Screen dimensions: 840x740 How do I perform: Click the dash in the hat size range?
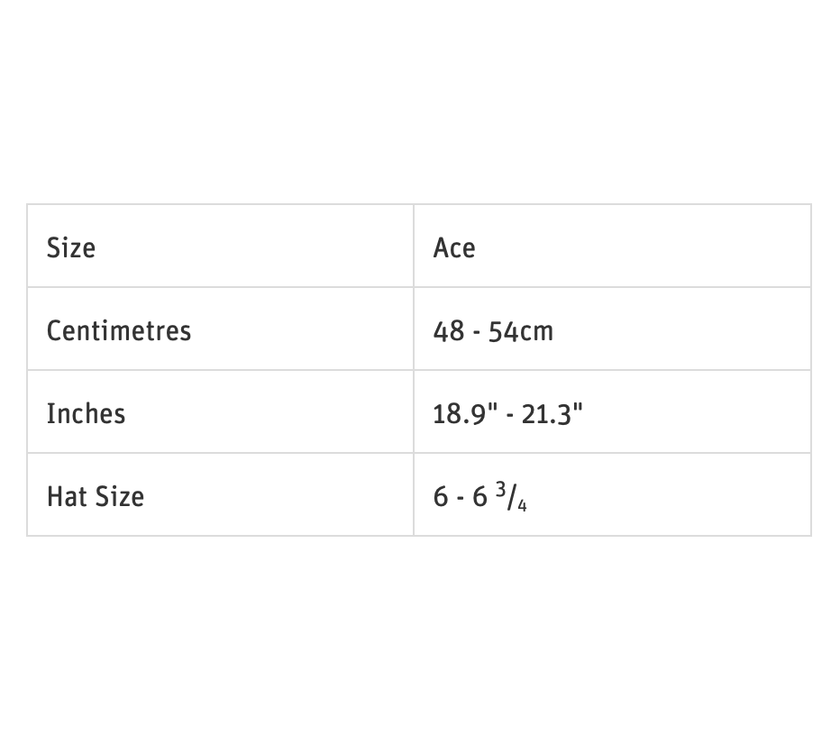click(x=461, y=498)
